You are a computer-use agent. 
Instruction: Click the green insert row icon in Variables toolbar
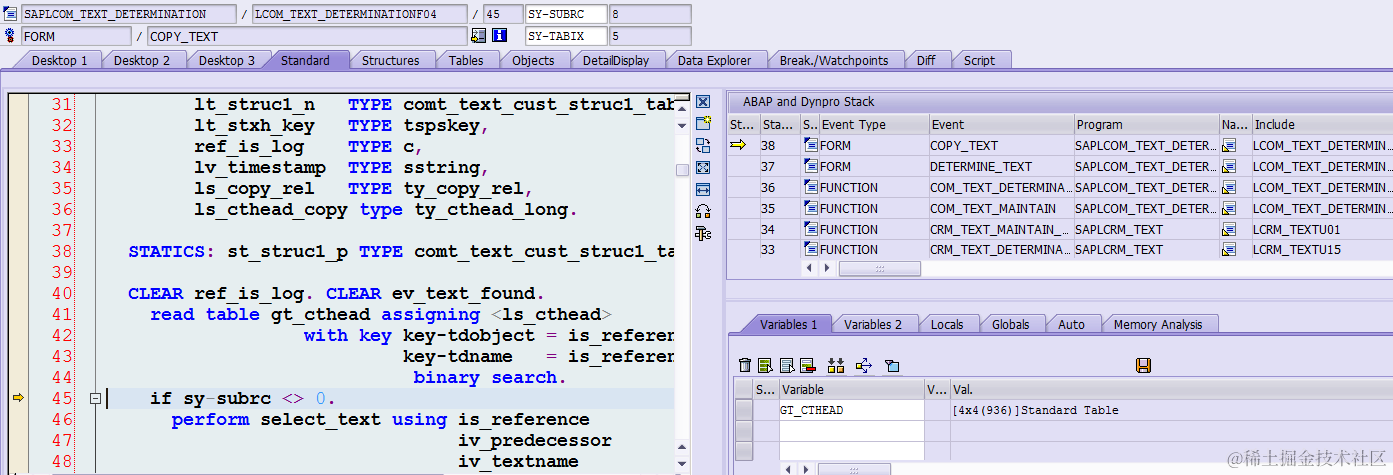(766, 365)
